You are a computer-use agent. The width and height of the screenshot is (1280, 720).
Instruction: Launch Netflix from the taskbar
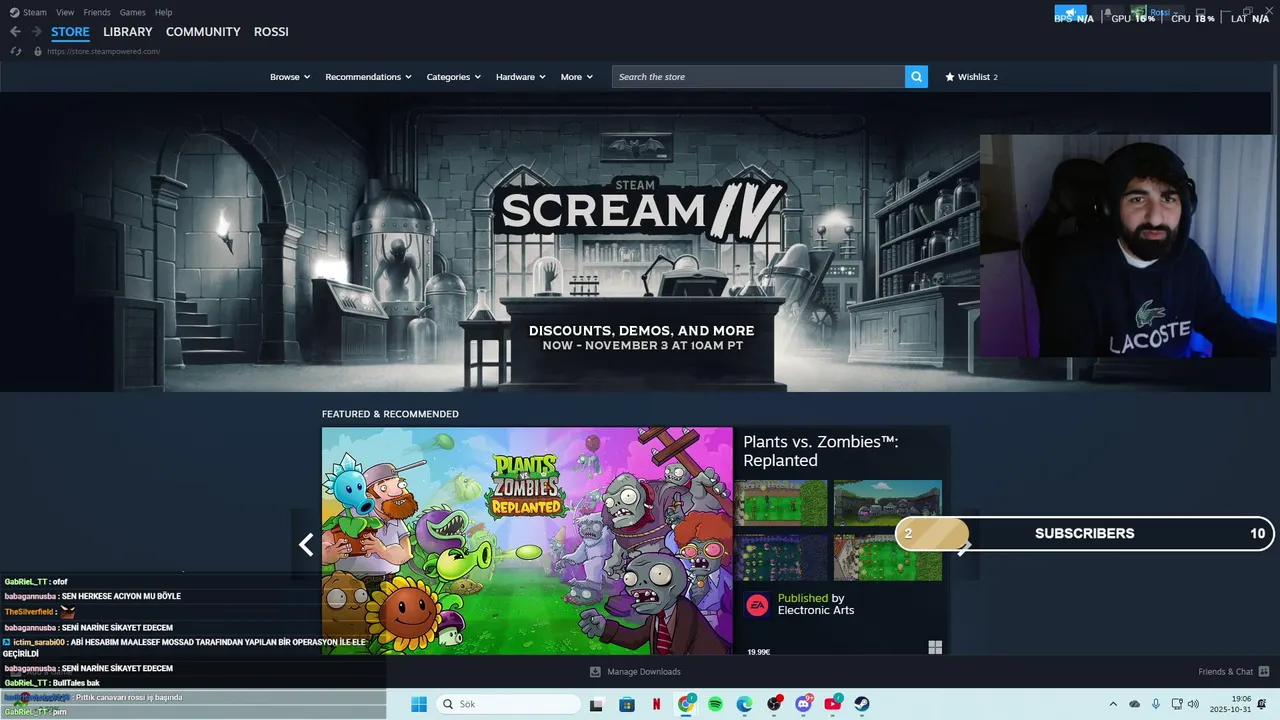657,704
